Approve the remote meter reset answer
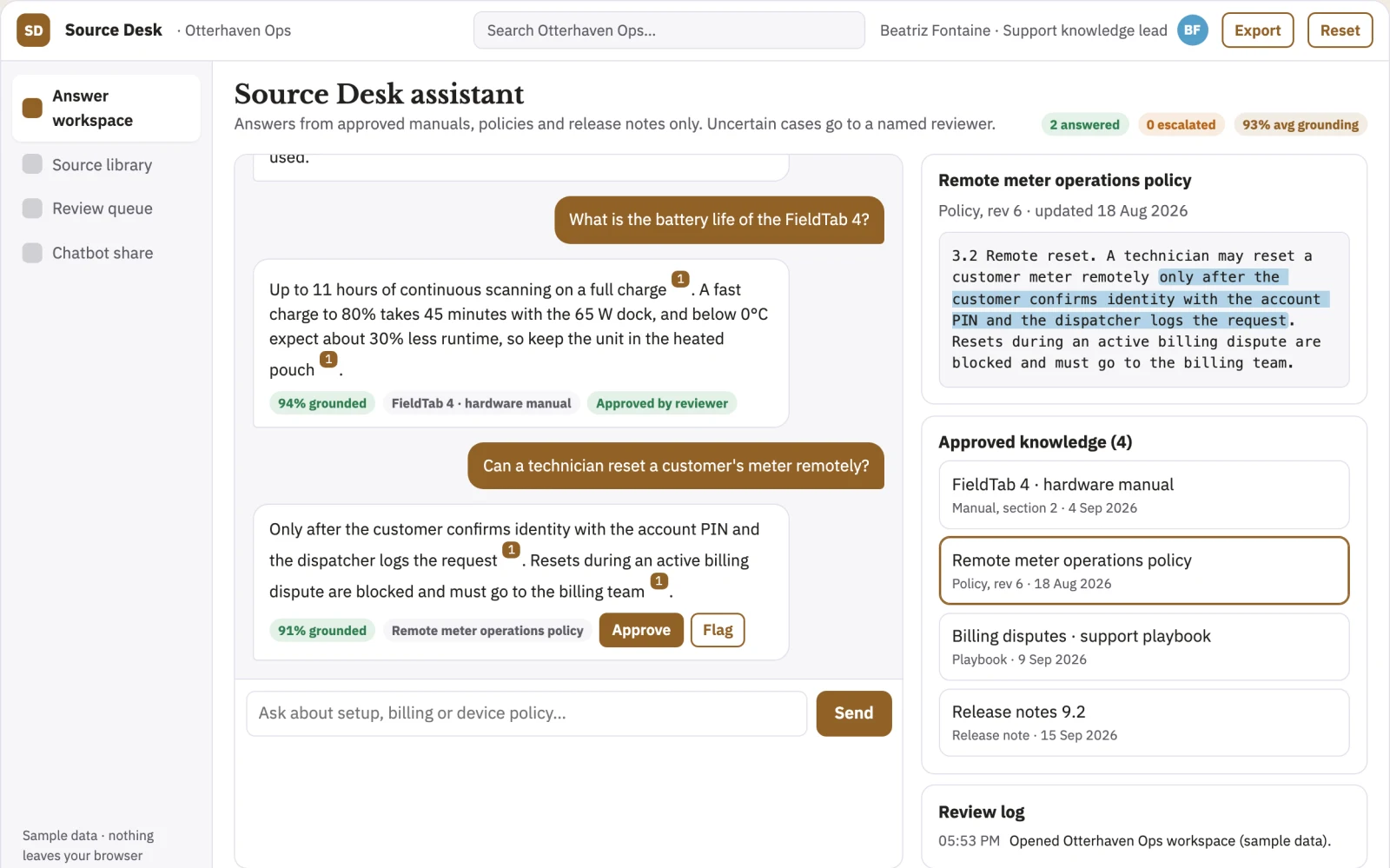This screenshot has width=1390, height=868. pos(641,630)
